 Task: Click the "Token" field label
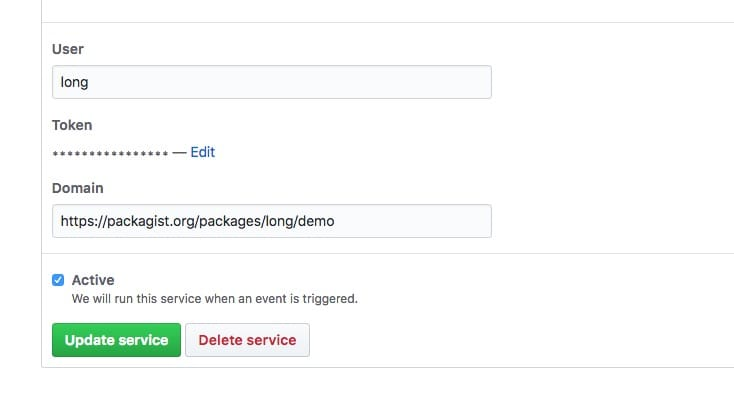coord(72,126)
